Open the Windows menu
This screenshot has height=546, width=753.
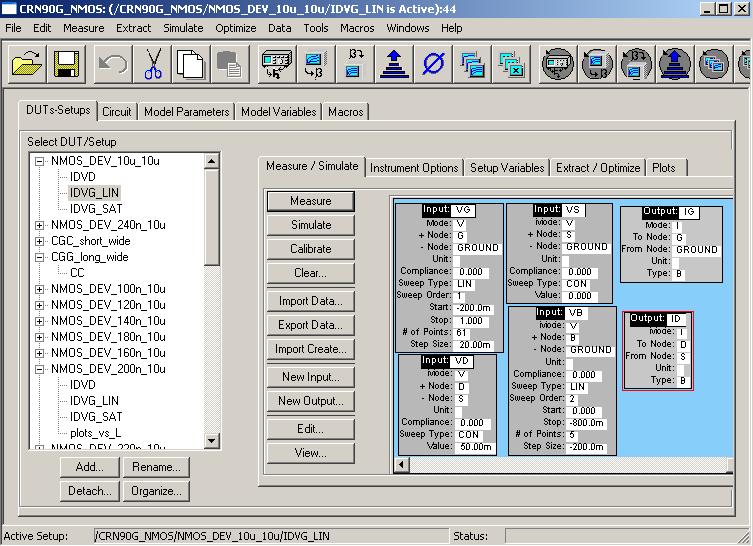(x=408, y=28)
